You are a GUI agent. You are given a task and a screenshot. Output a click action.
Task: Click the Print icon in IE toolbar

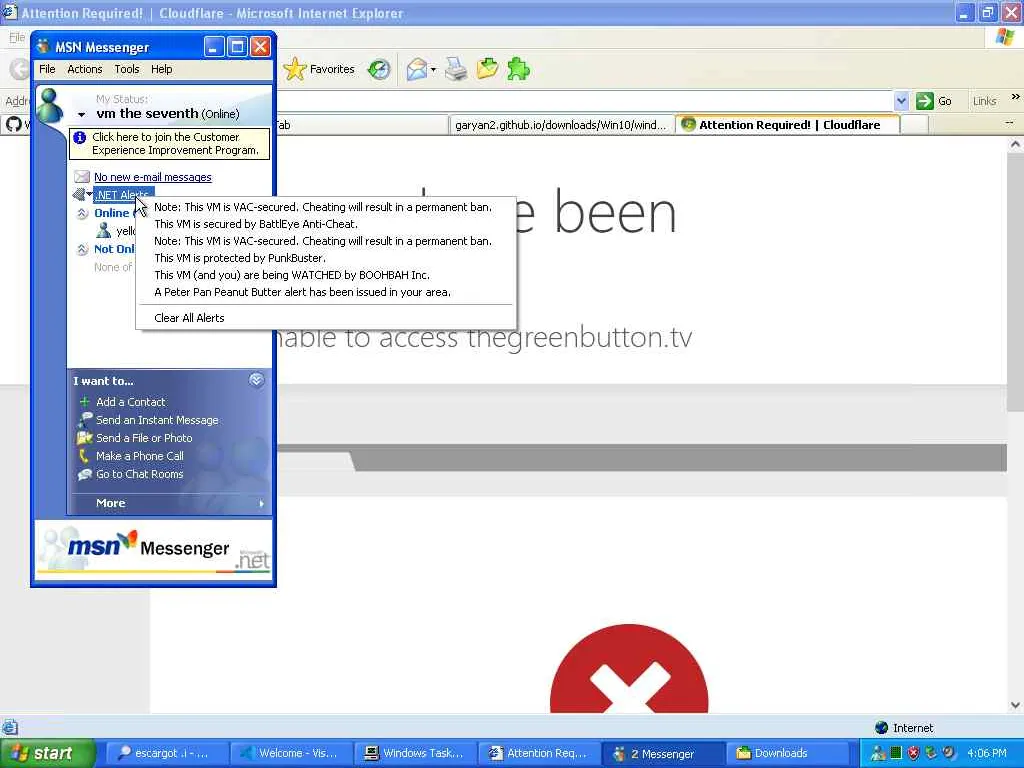[456, 69]
